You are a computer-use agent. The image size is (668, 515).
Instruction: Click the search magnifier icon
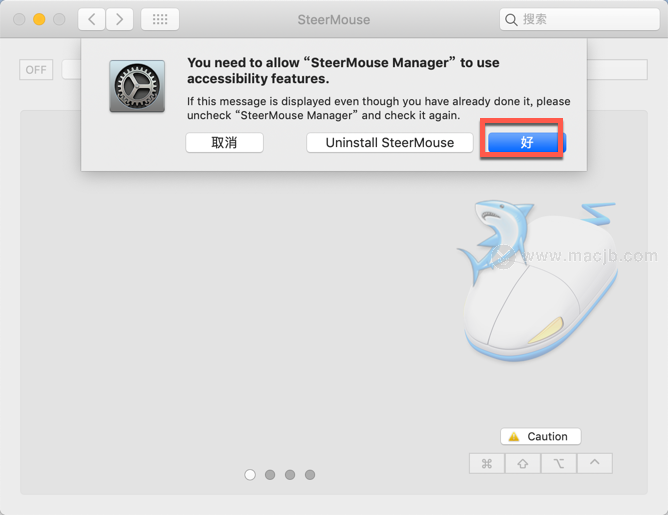[x=511, y=20]
